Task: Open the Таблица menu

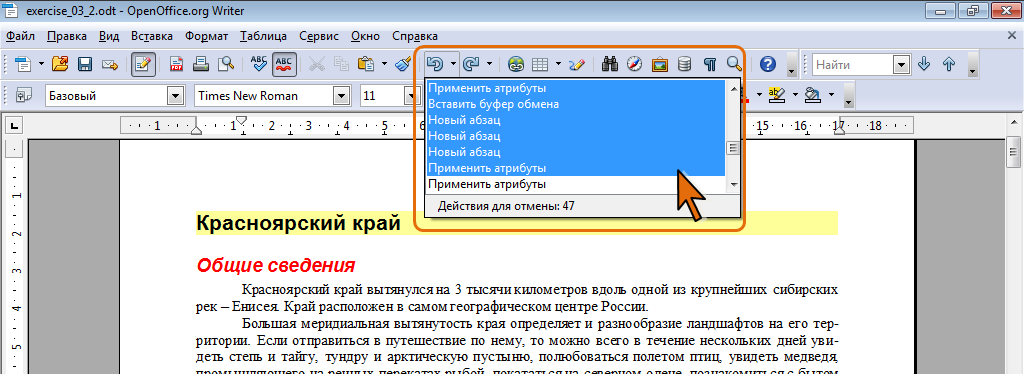Action: pyautogui.click(x=264, y=36)
